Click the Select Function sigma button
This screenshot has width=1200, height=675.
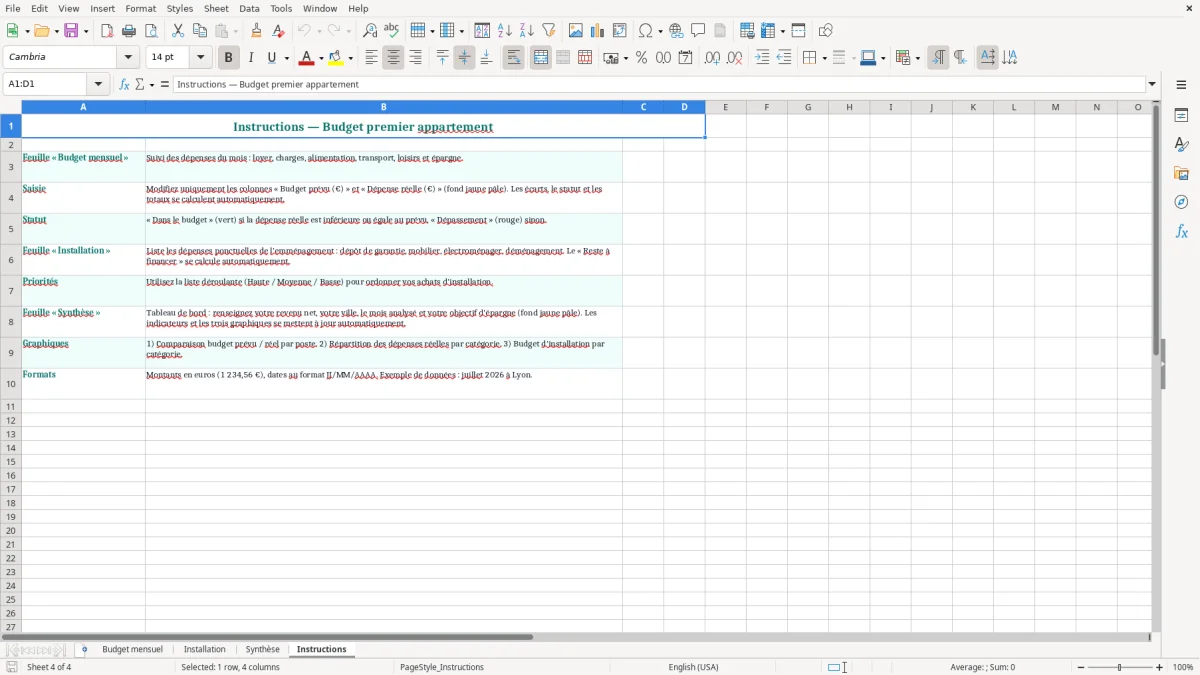tap(140, 85)
